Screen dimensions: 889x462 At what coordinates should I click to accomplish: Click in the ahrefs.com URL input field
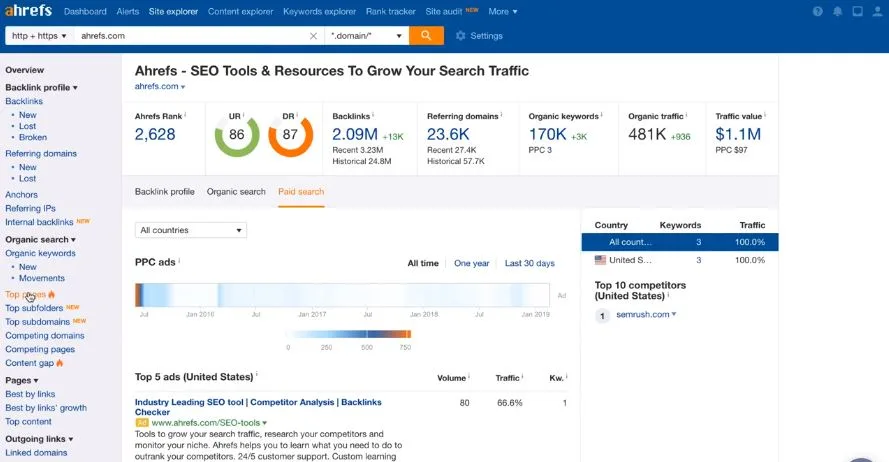coord(192,36)
